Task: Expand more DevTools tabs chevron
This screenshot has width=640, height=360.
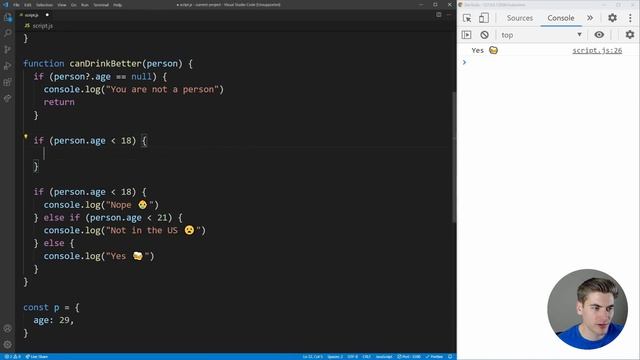Action: [x=590, y=18]
